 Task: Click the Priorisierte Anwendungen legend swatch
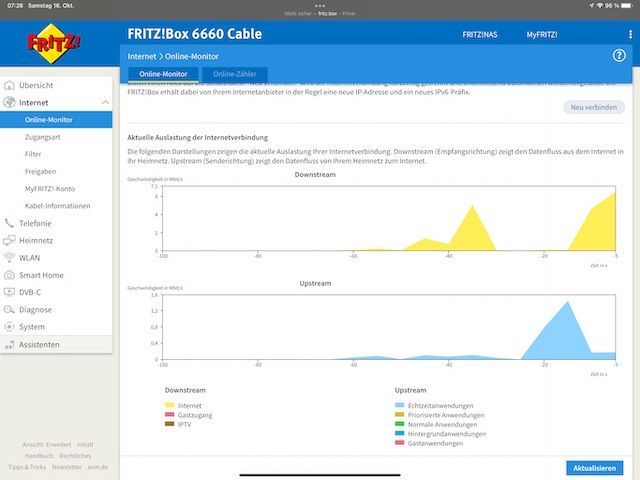pyautogui.click(x=400, y=415)
